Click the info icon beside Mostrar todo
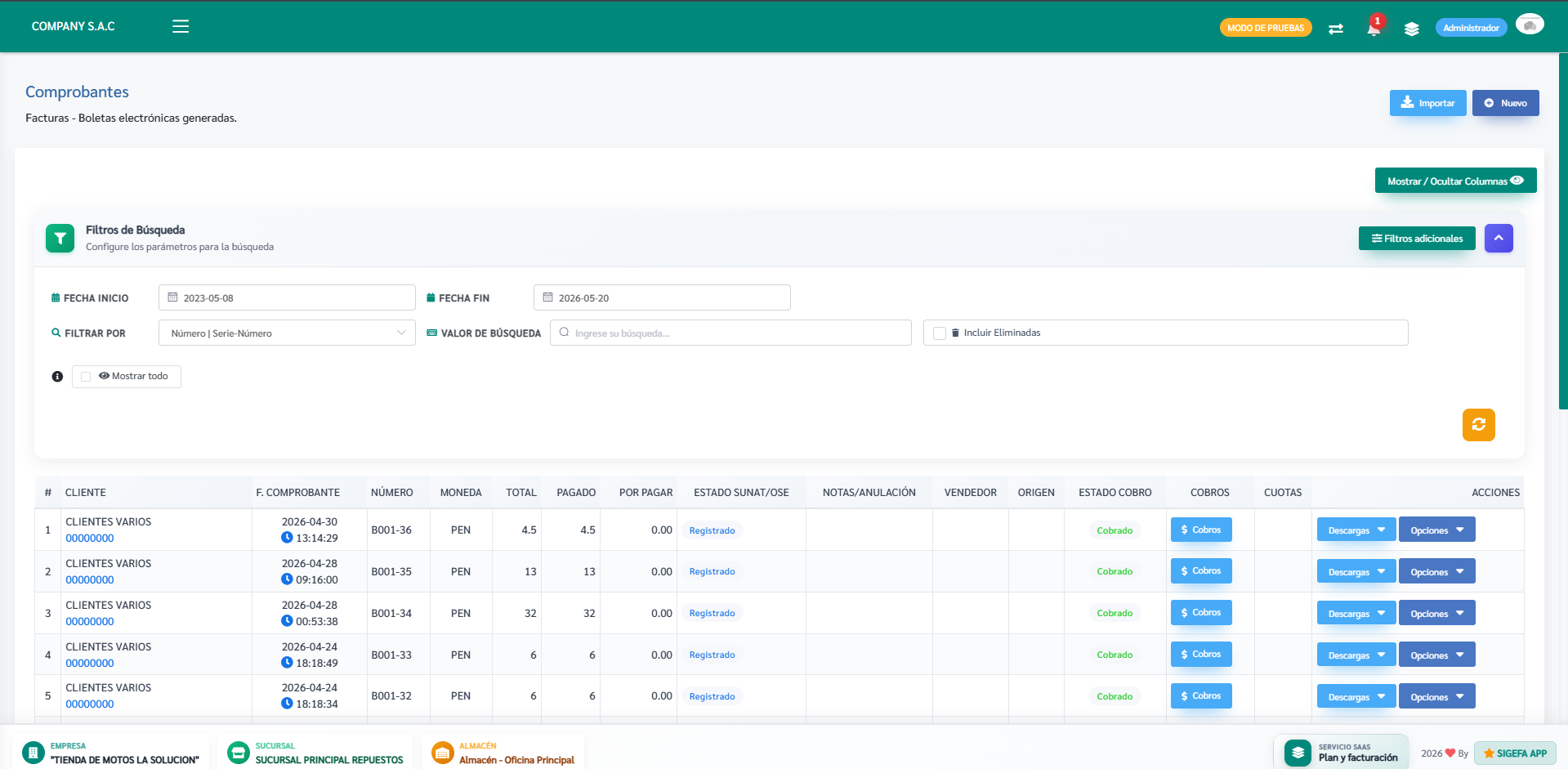Viewport: 1568px width, 769px height. coord(57,377)
